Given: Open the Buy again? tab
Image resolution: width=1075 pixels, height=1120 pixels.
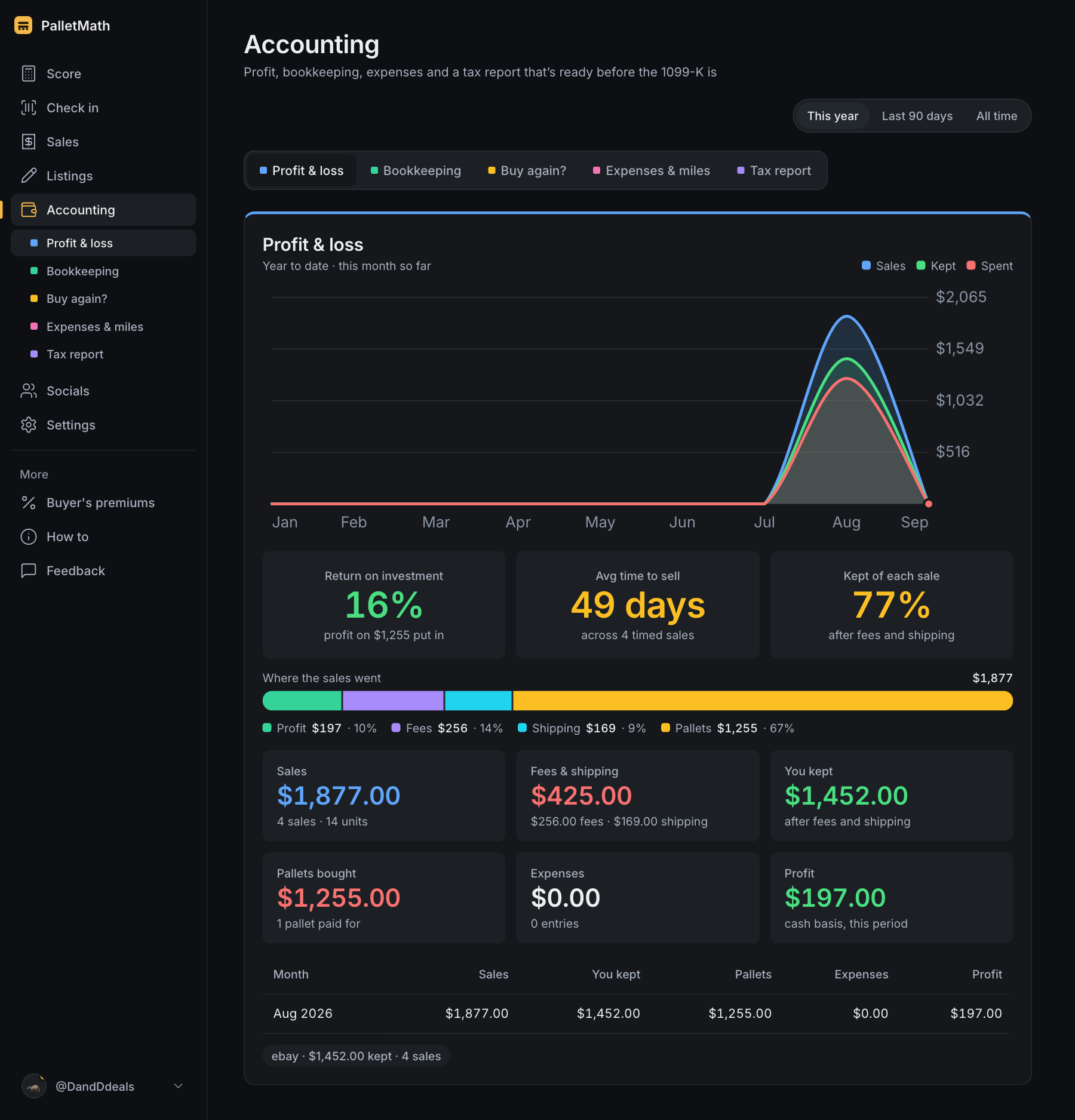Looking at the screenshot, I should tap(527, 171).
